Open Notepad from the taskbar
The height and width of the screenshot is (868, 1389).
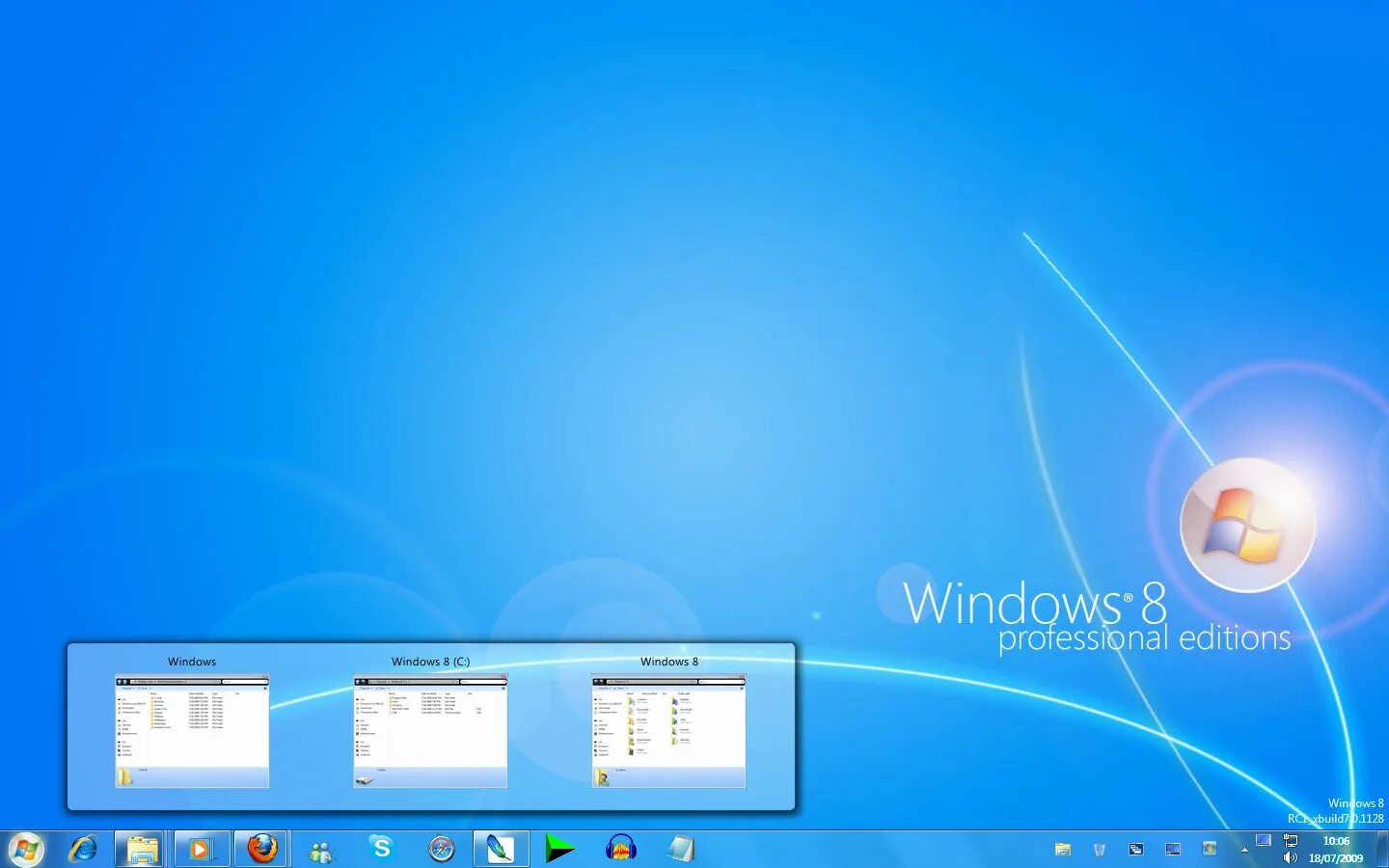click(682, 849)
